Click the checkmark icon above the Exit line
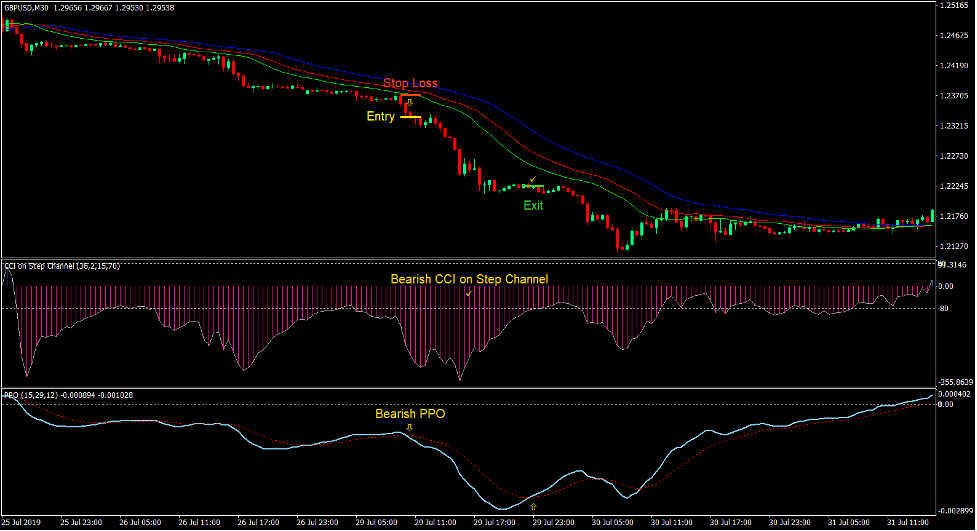The width and height of the screenshot is (977, 531). click(x=533, y=179)
